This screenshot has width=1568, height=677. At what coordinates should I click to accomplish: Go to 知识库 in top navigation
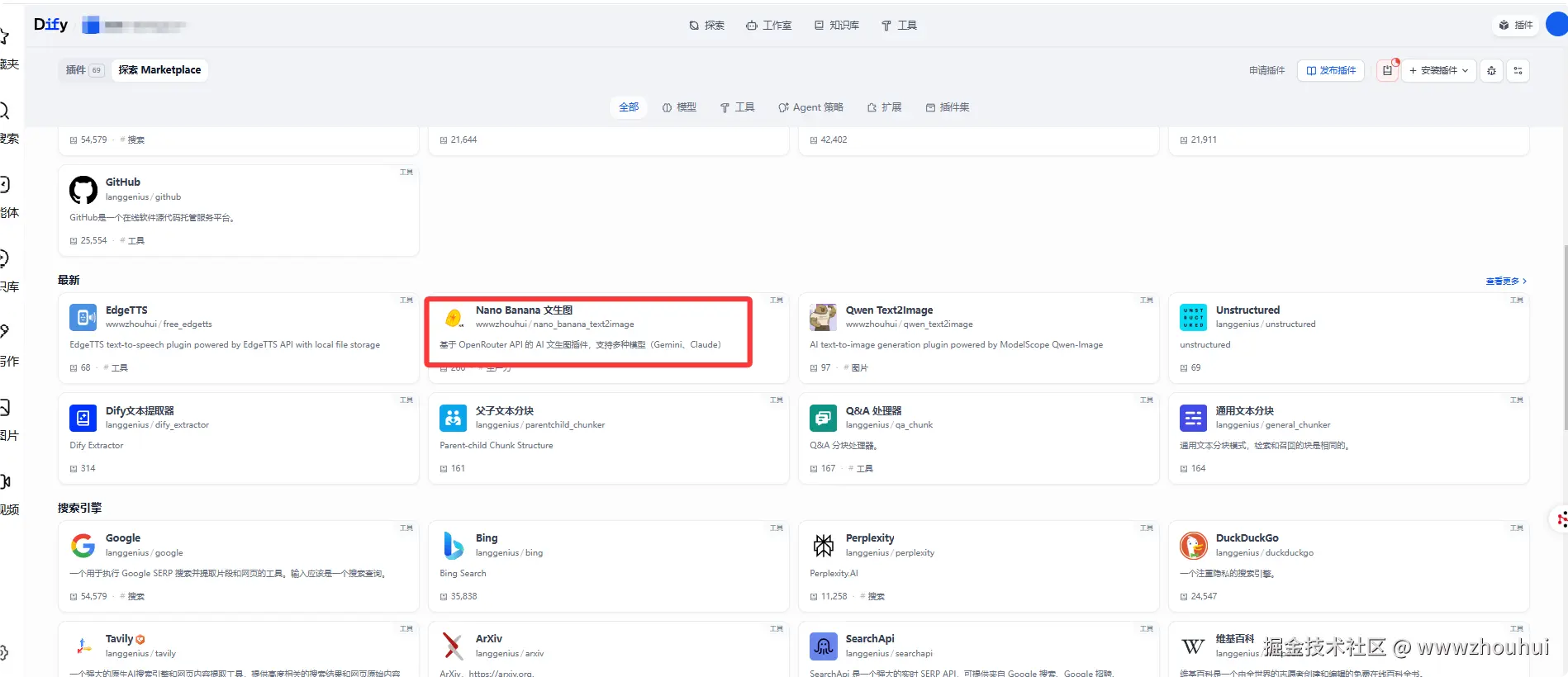coord(837,26)
